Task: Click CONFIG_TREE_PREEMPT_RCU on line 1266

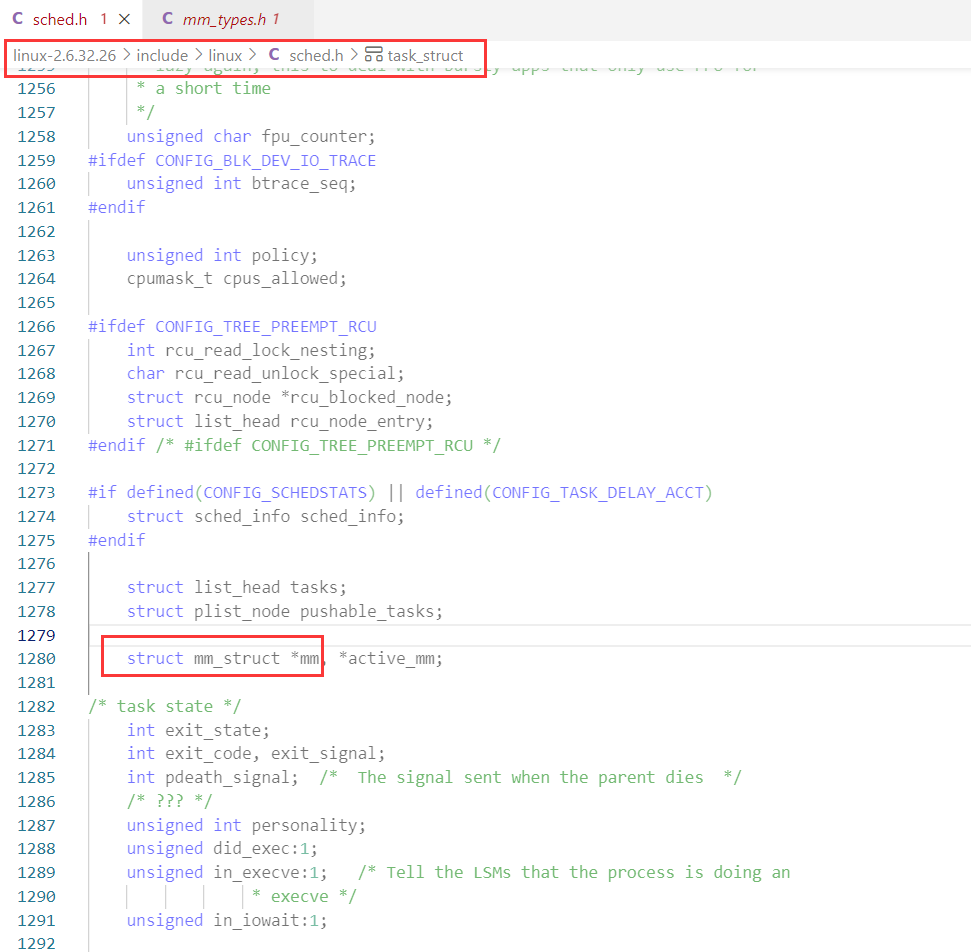Action: (x=266, y=326)
